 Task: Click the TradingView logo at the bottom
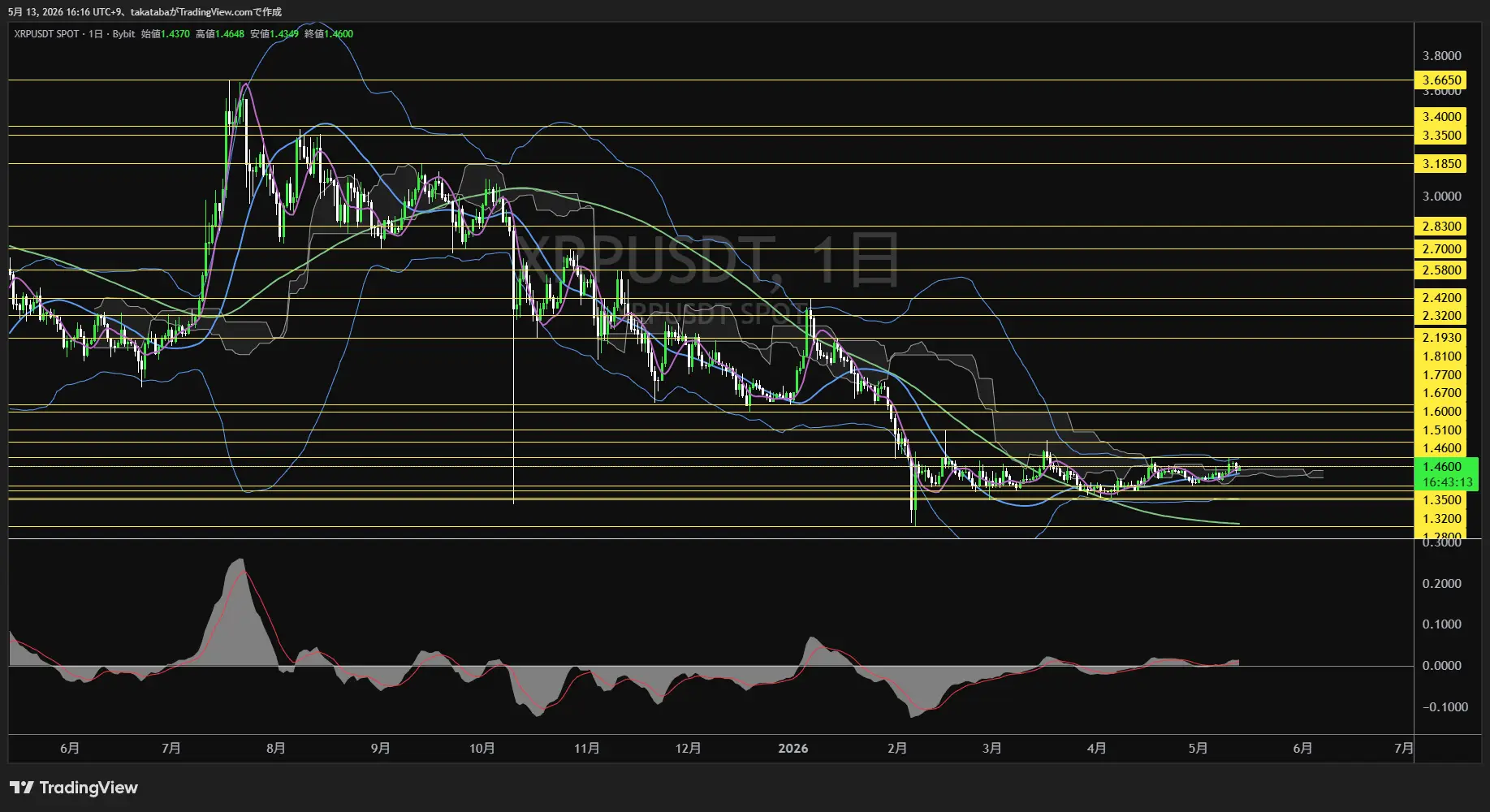click(x=74, y=788)
